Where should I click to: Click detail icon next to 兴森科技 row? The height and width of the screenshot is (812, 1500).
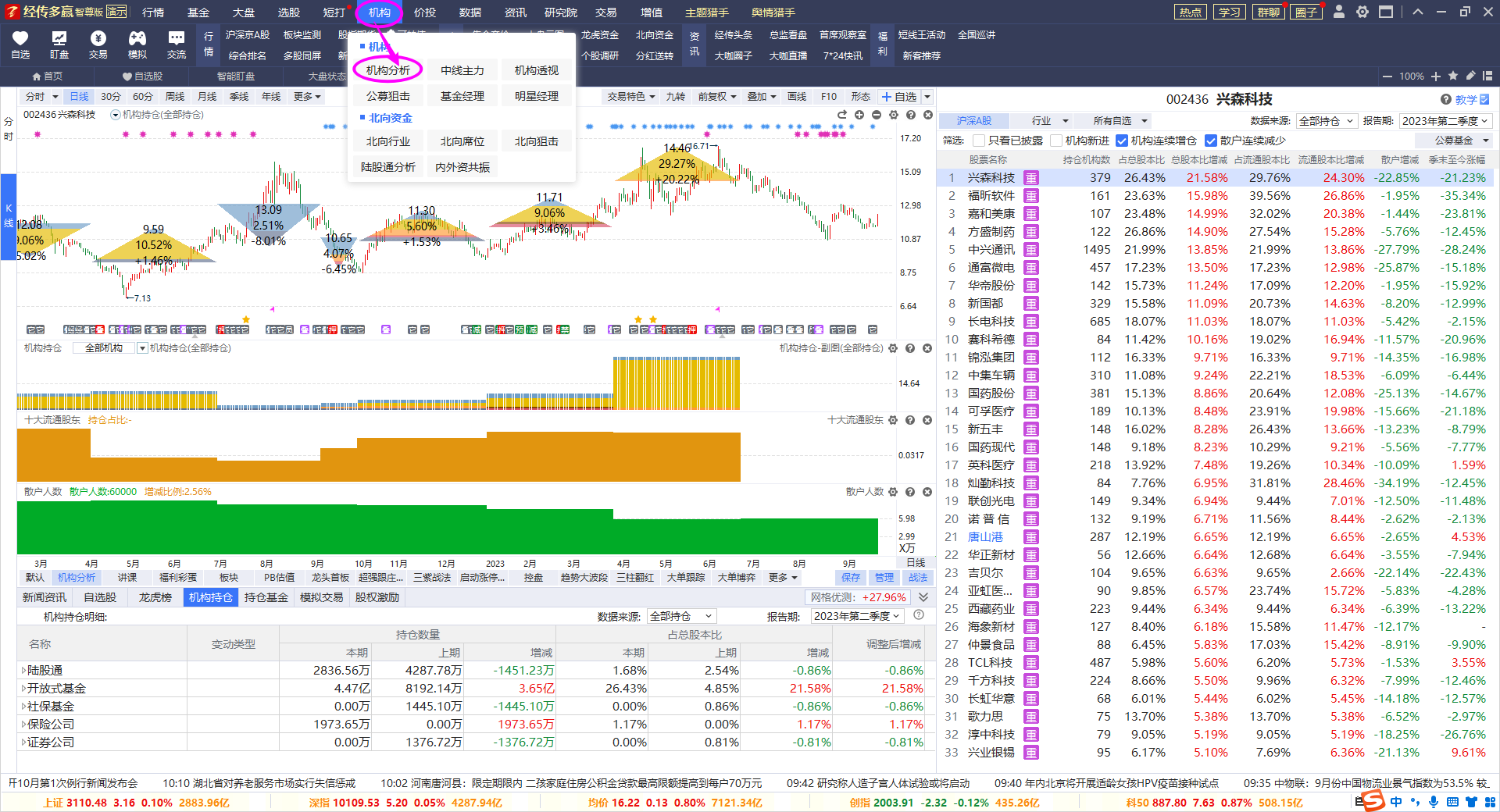[1031, 178]
